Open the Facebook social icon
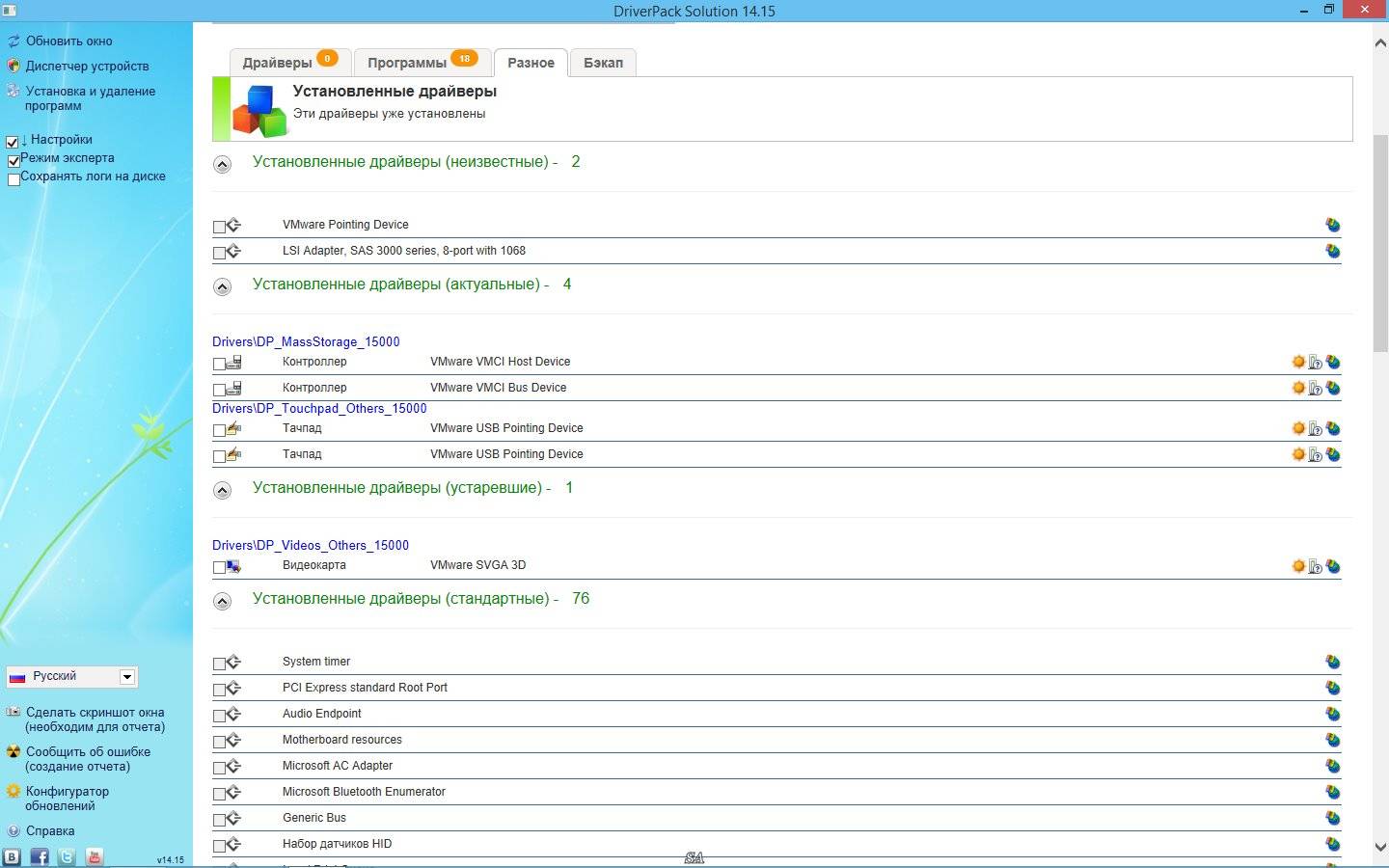This screenshot has height=868, width=1389. (x=40, y=856)
